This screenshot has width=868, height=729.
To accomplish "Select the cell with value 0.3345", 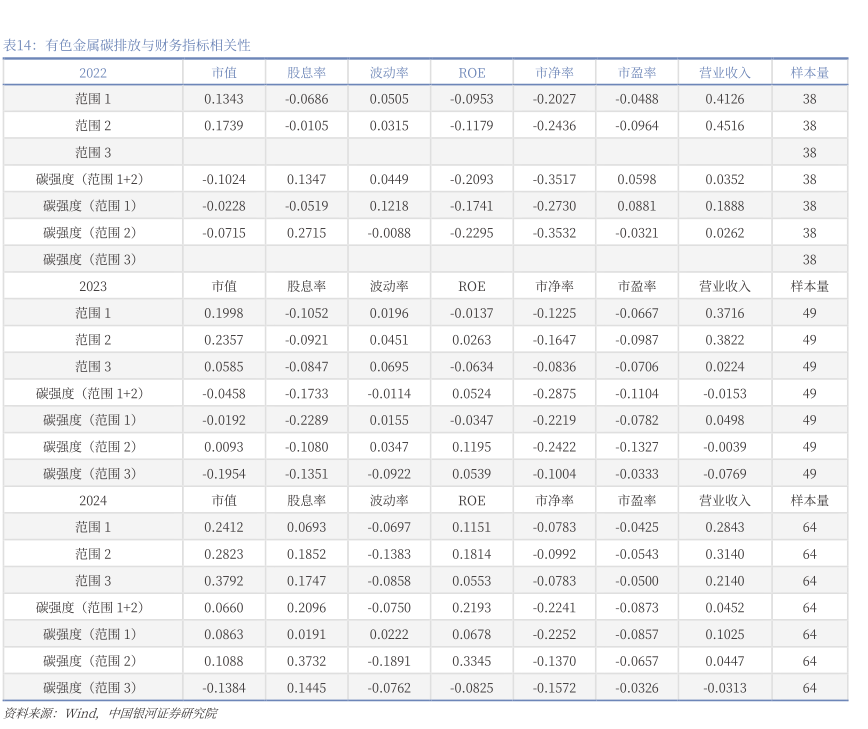I will click(x=472, y=661).
